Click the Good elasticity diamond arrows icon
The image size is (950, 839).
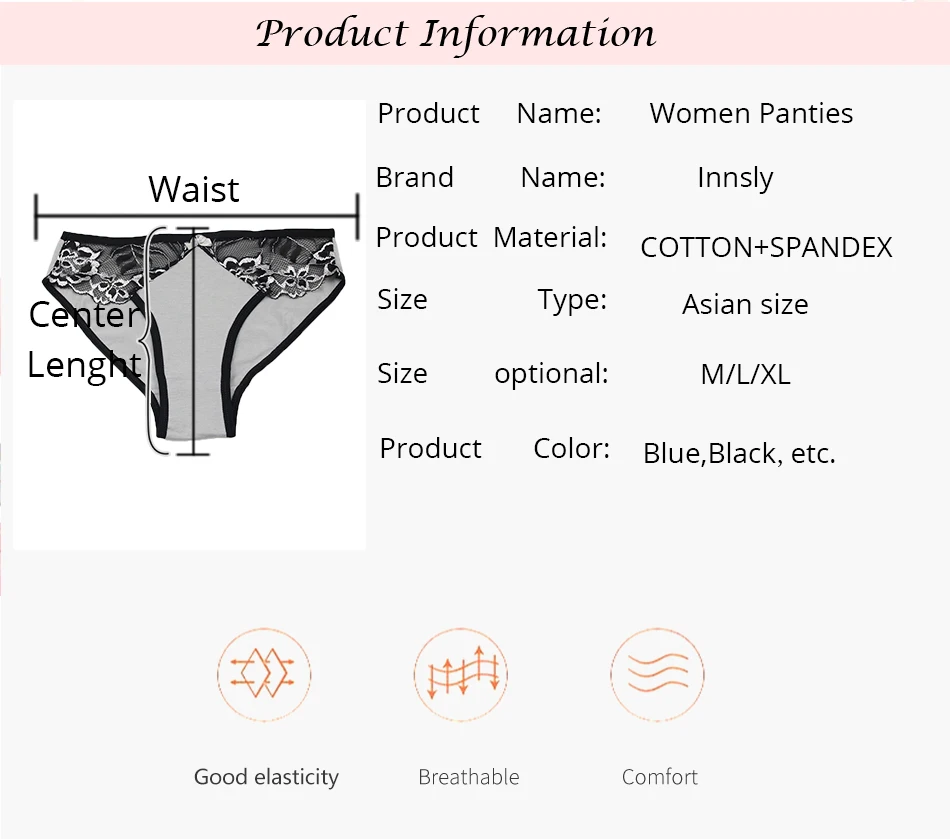pos(264,674)
